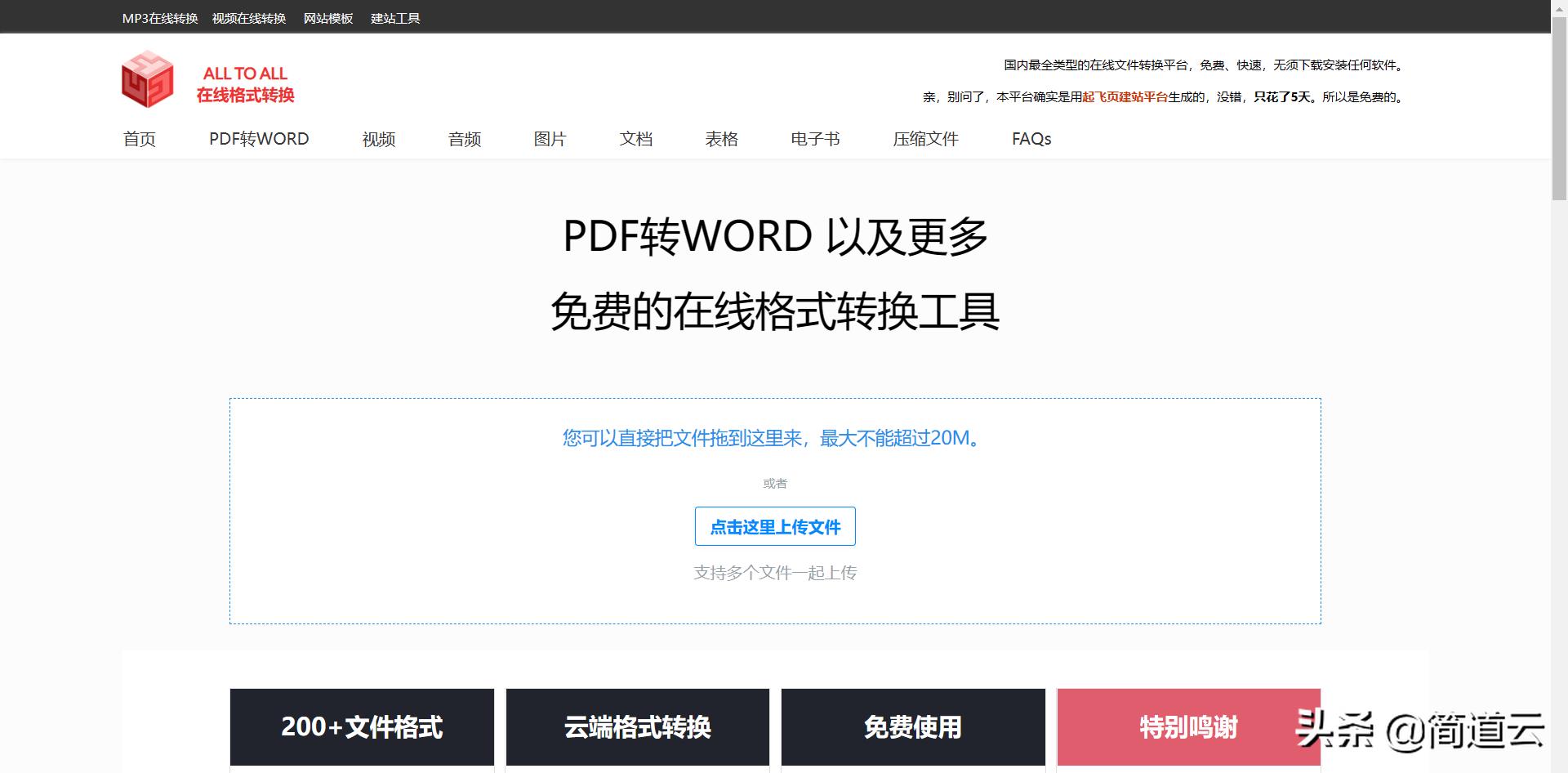Open the FAQs page

tap(1031, 139)
